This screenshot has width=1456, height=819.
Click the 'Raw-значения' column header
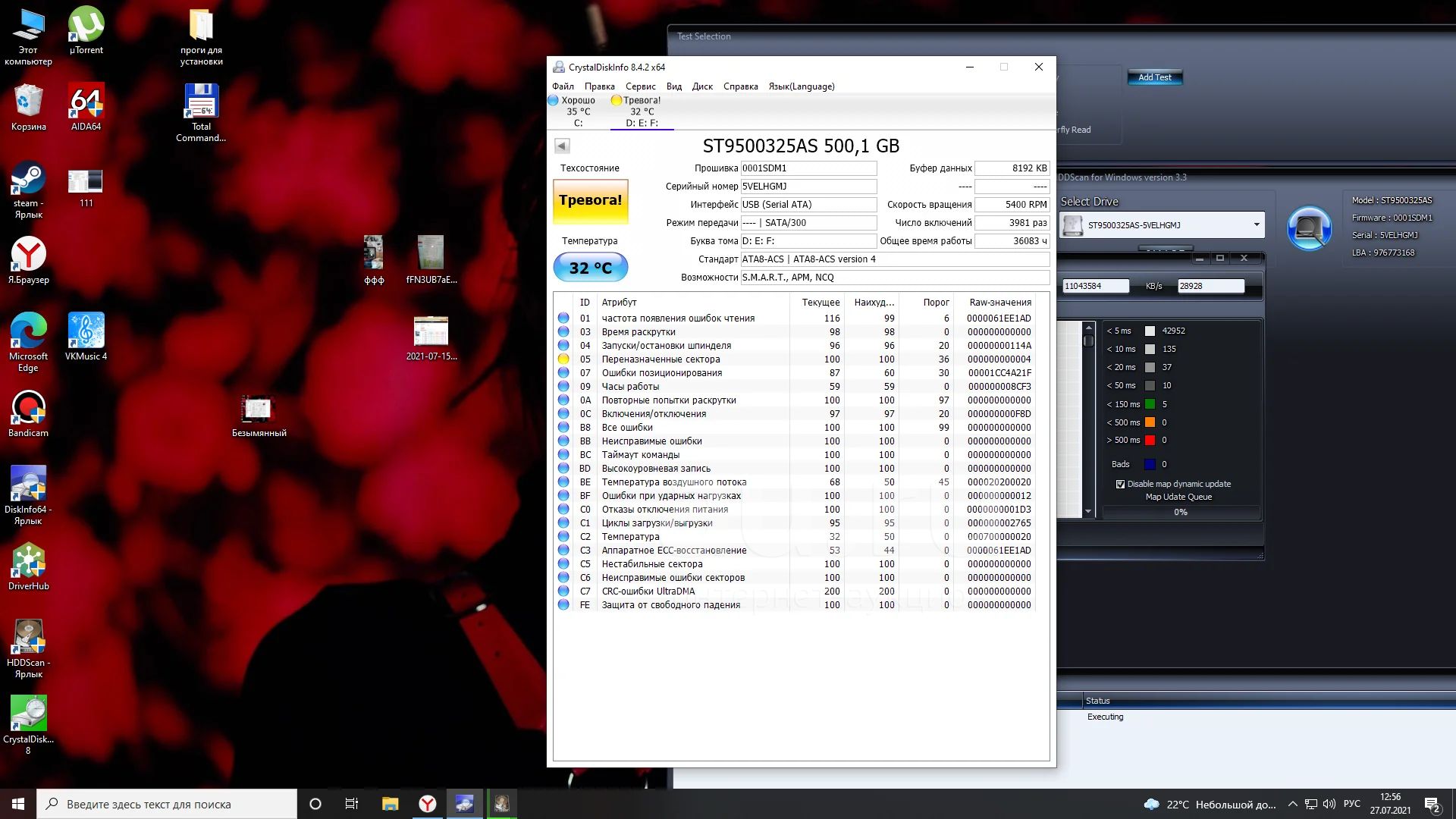tap(1000, 303)
